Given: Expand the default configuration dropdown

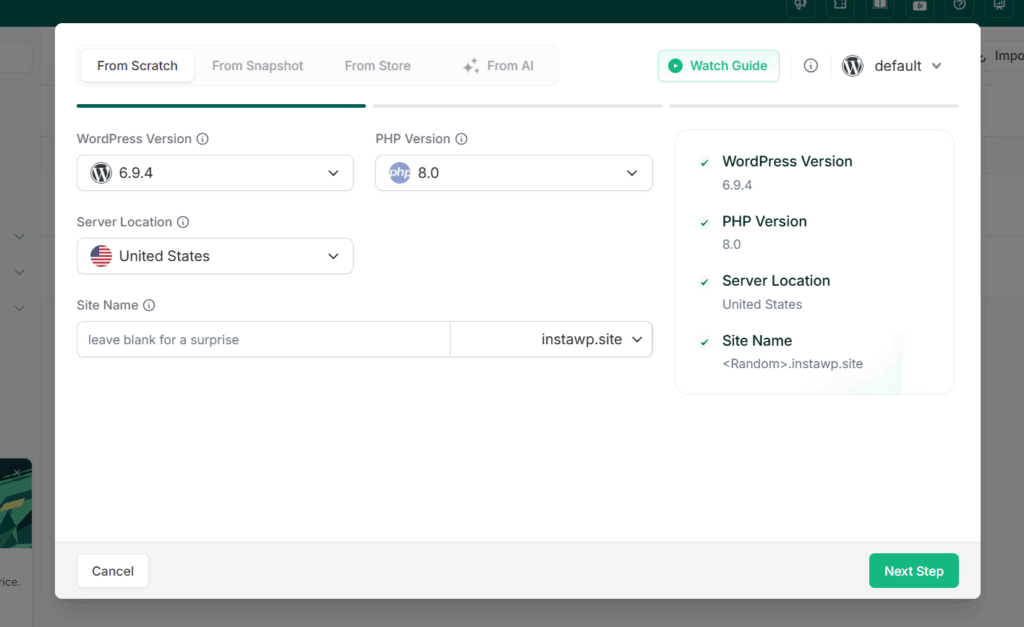Looking at the screenshot, I should [892, 66].
